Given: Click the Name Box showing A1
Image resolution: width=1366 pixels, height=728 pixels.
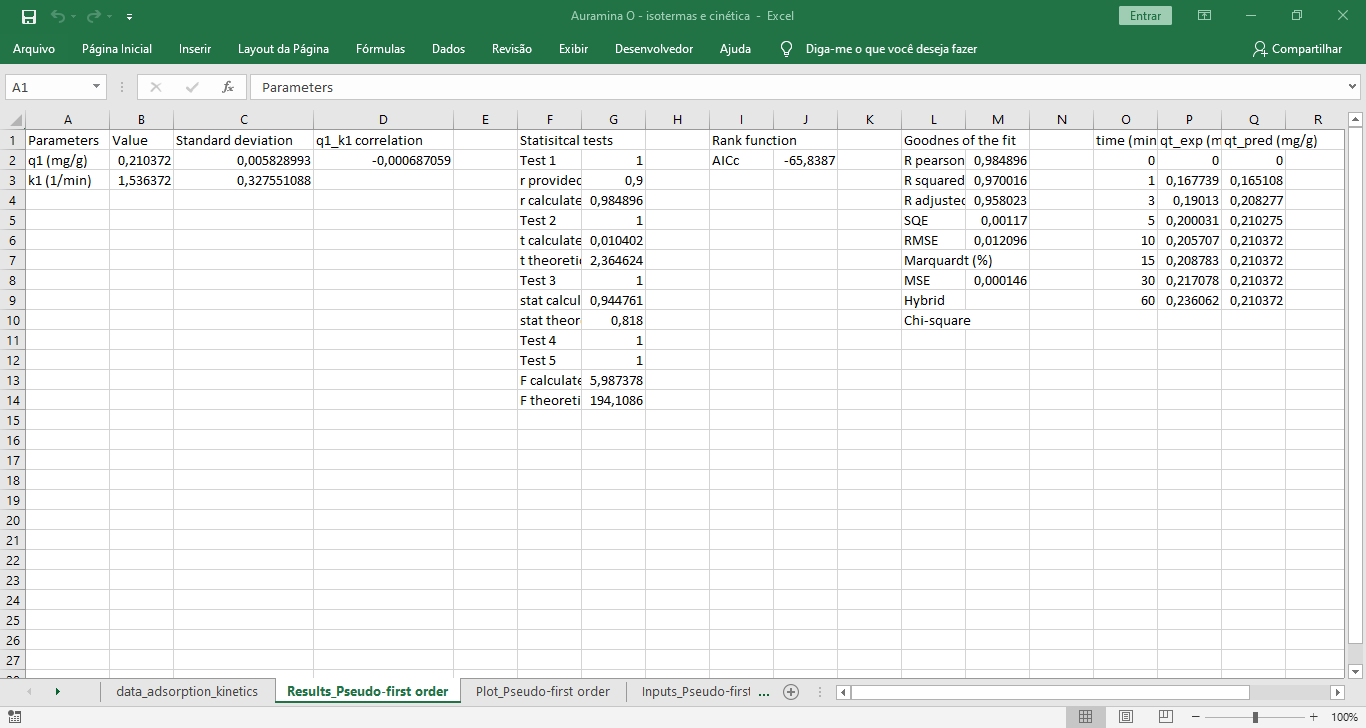Looking at the screenshot, I should click(48, 87).
